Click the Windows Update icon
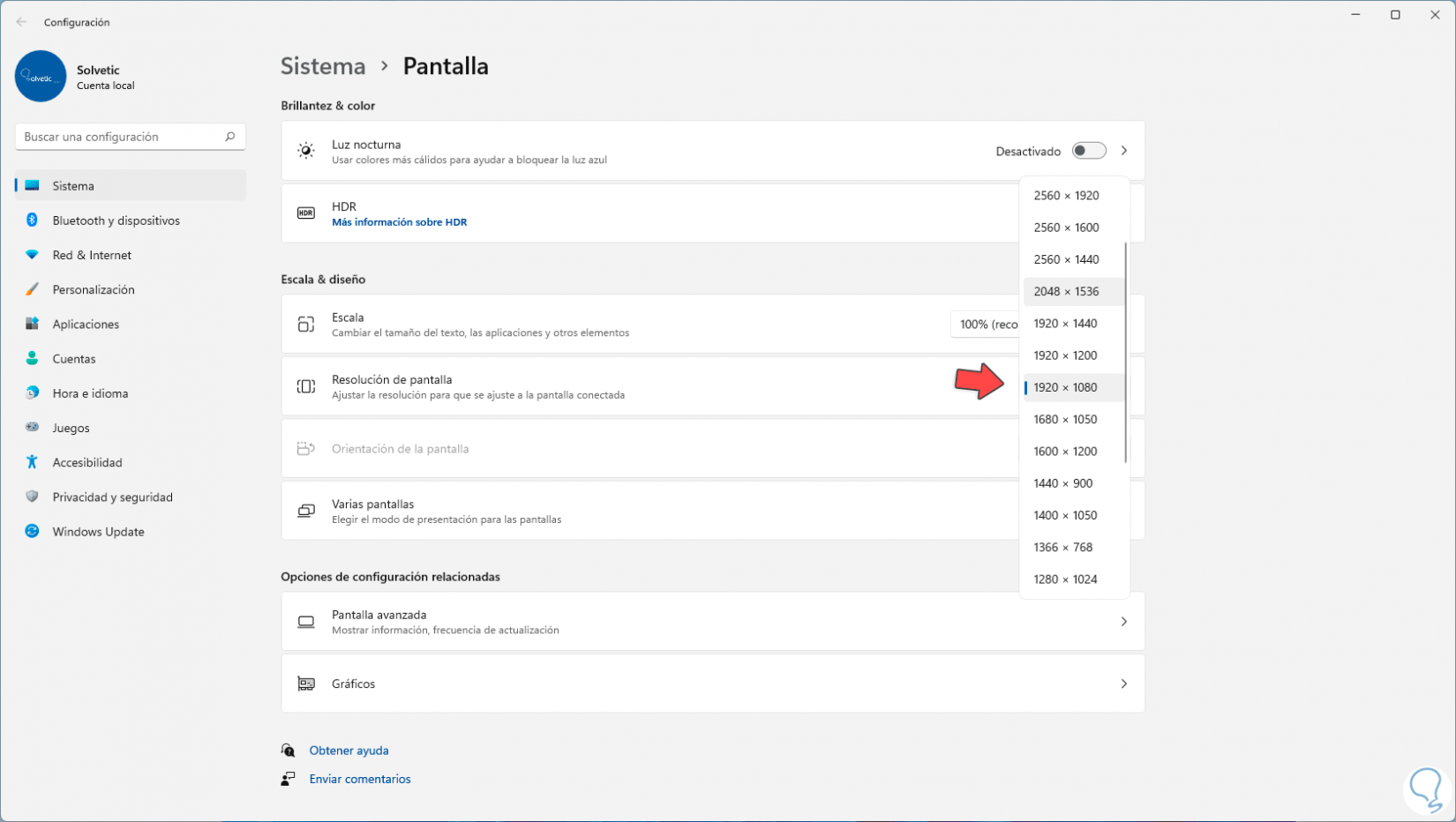 click(x=32, y=531)
